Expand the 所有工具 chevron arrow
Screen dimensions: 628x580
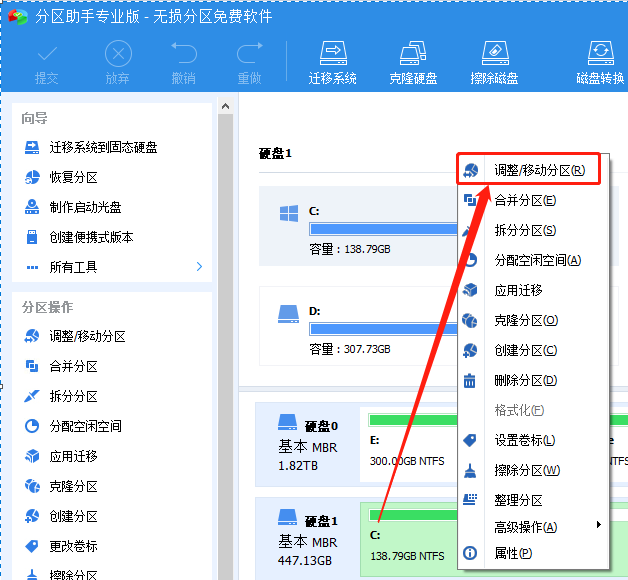pos(199,266)
